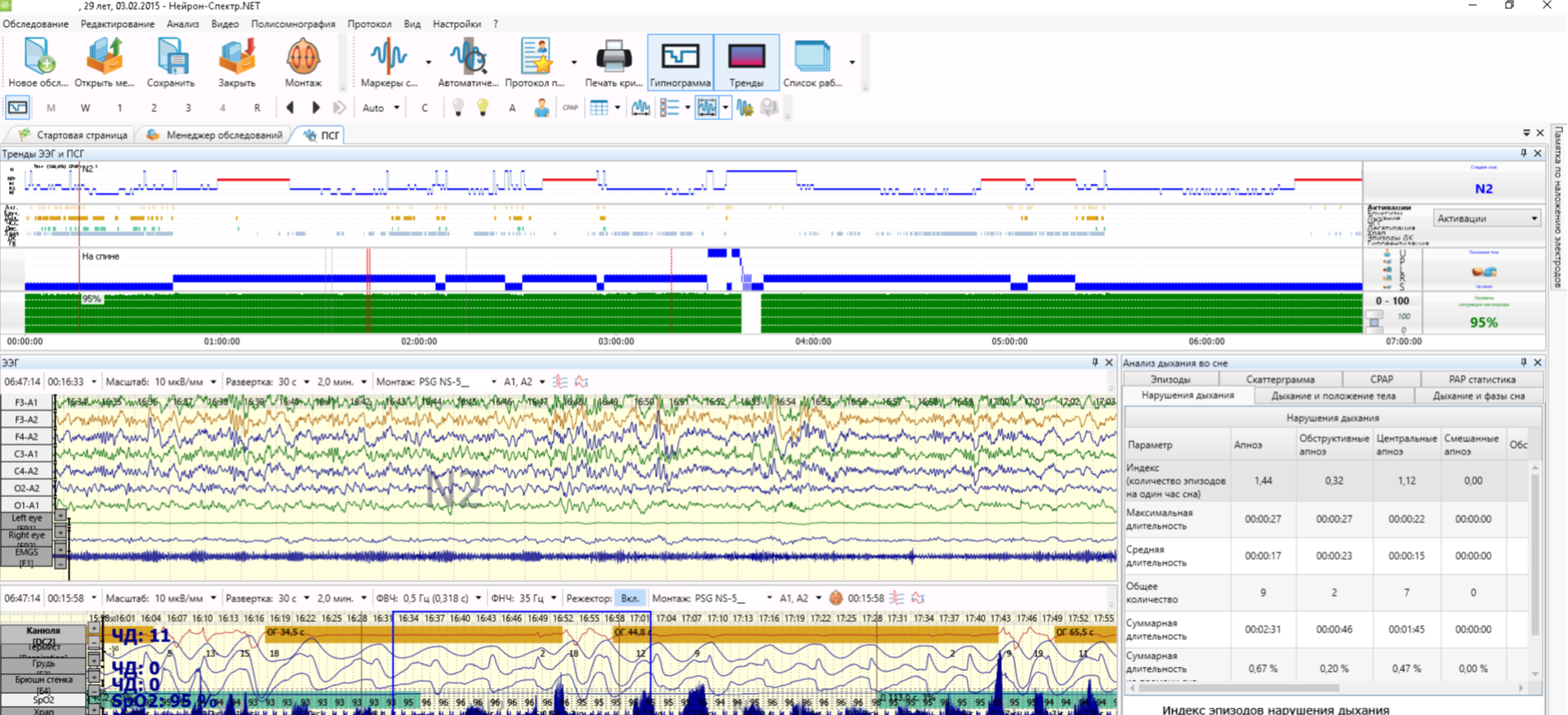Expand the Список раб... dropdown arrow
This screenshot has width=1568, height=715.
(852, 62)
